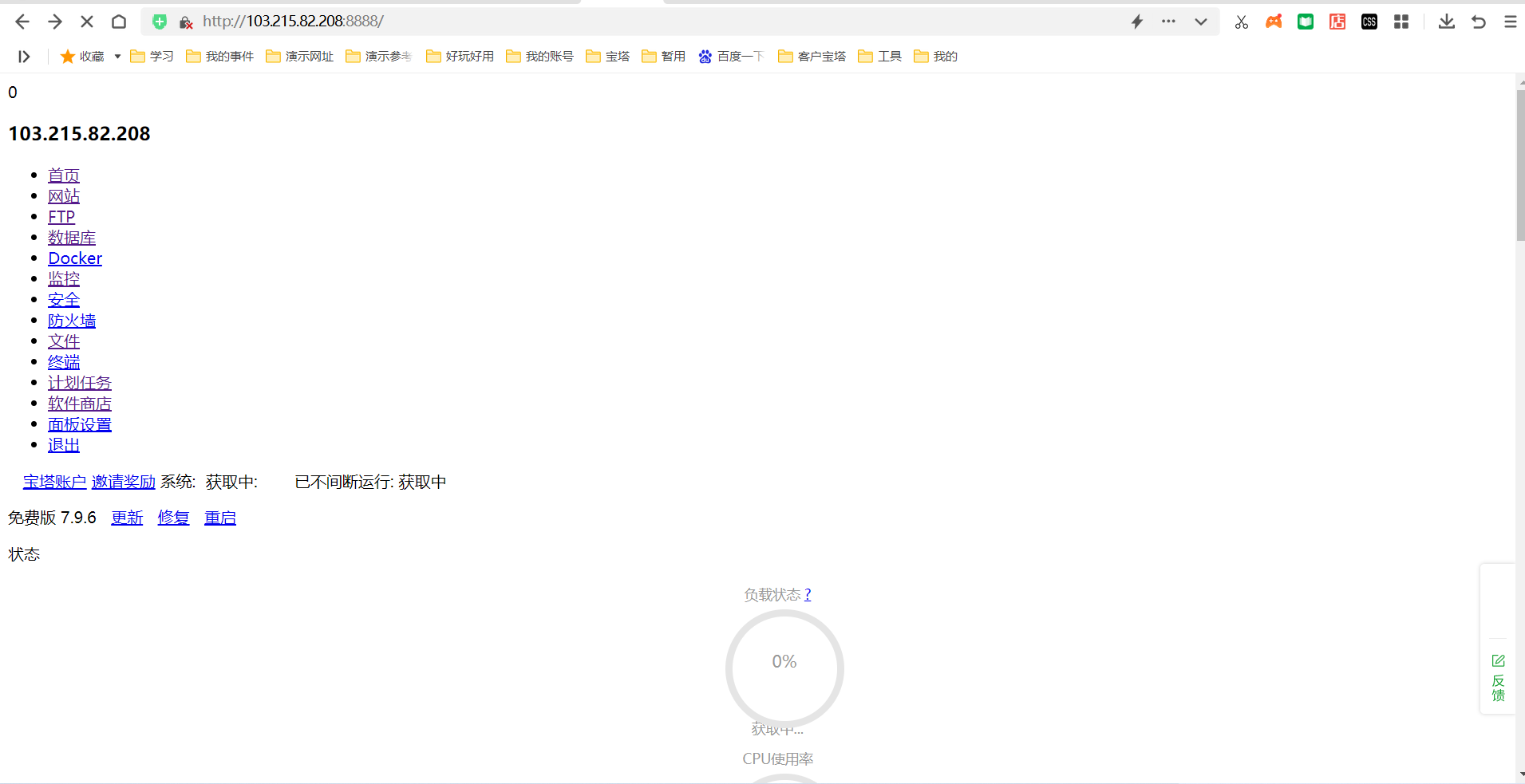Open the browser Downloads icon
Viewport: 1525px width, 784px height.
[1445, 22]
